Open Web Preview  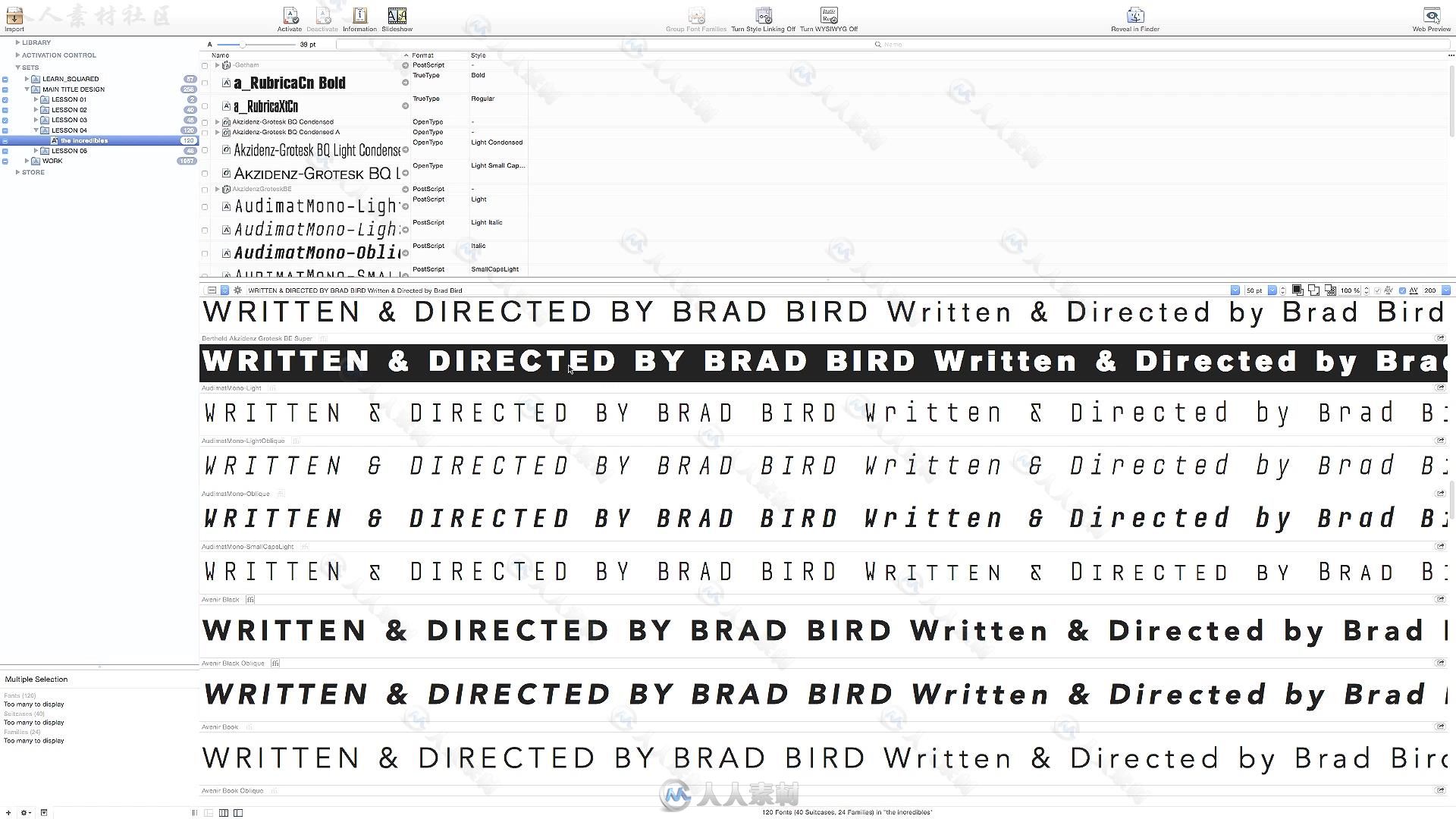(x=1432, y=19)
